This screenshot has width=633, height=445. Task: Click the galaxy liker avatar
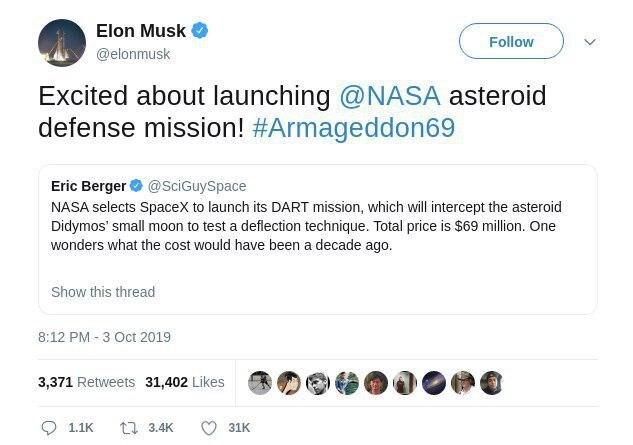pyautogui.click(x=434, y=382)
